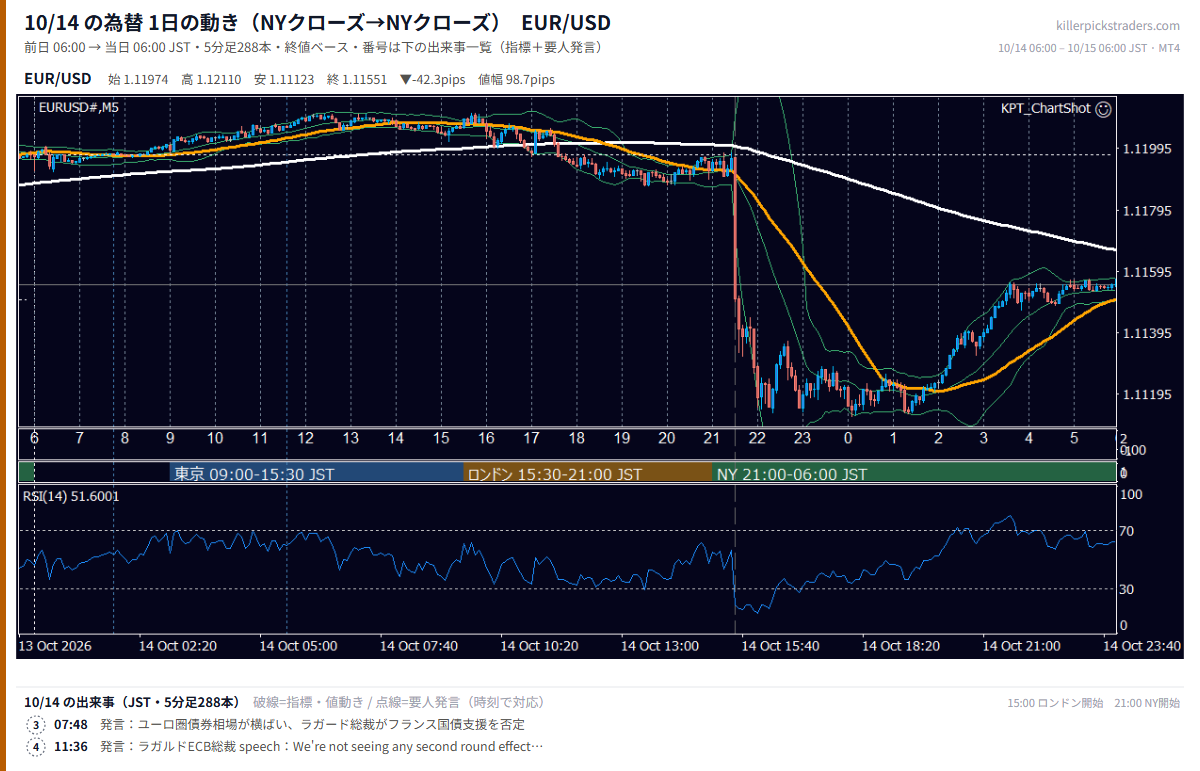This screenshot has height=771, width=1200.
Task: Click the 14 Oct 05:00 time label
Action: click(x=298, y=646)
